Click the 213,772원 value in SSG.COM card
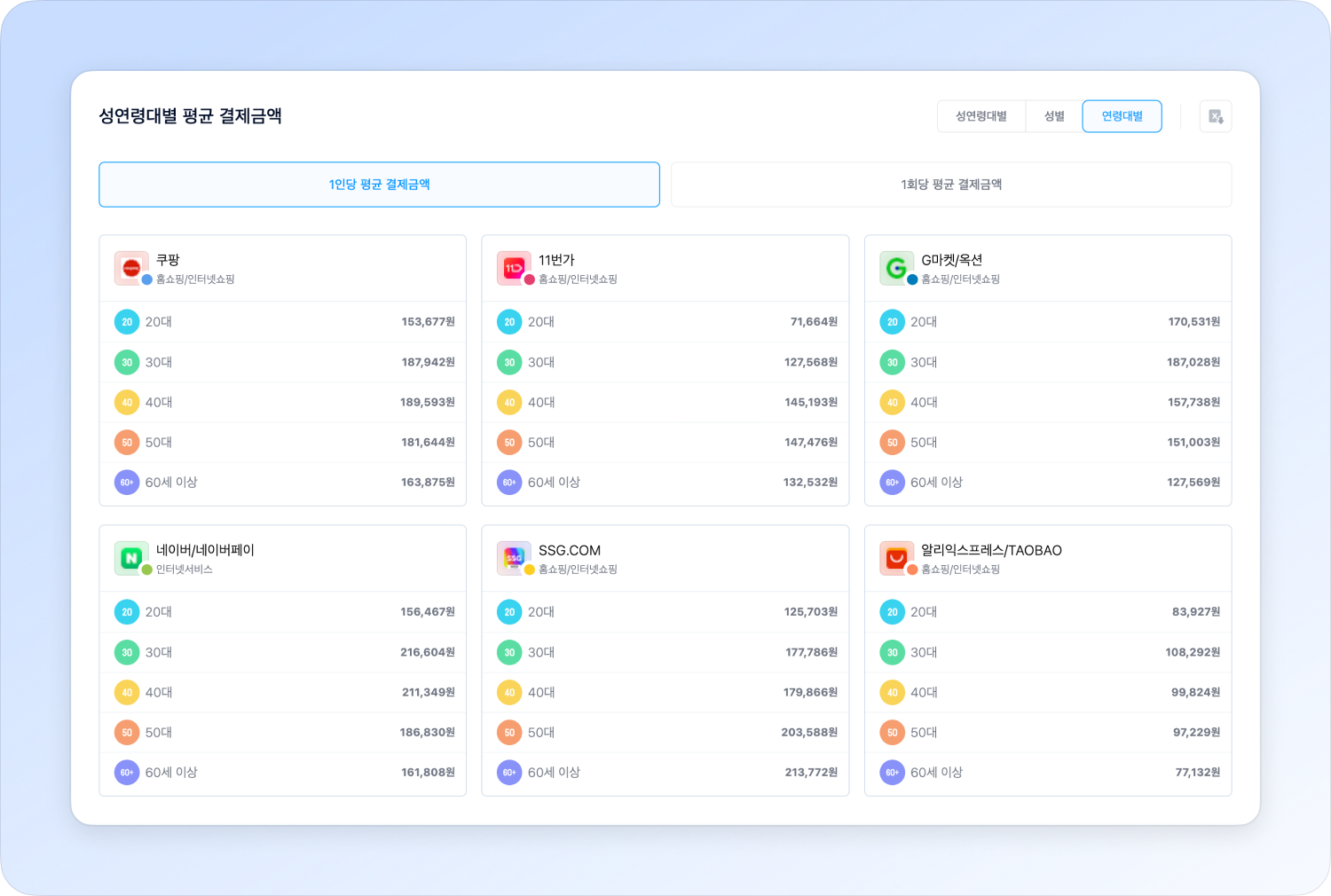The image size is (1331, 896). [x=811, y=773]
